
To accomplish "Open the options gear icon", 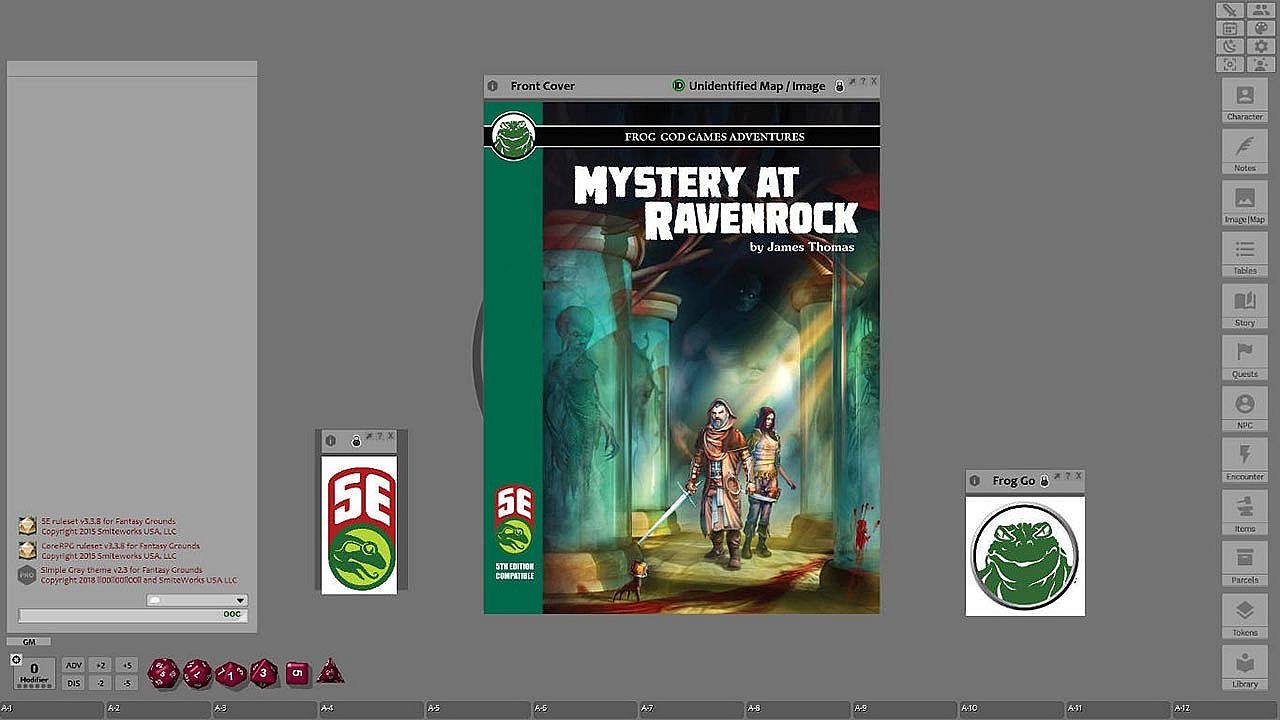I will [1261, 47].
